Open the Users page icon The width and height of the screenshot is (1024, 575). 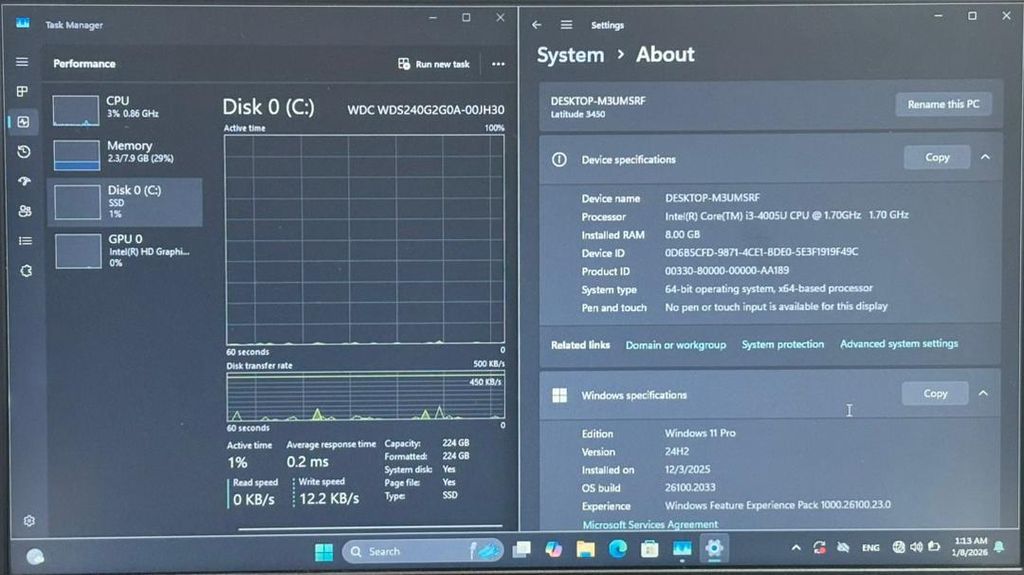point(24,211)
